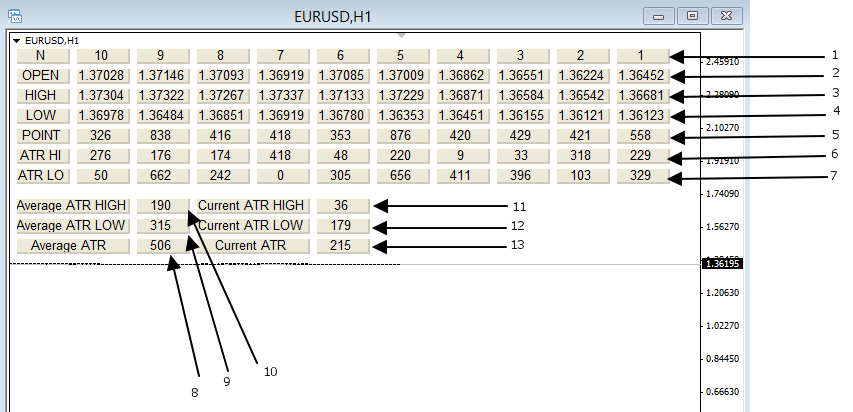Click the Current ATR value 215
This screenshot has height=412, width=853.
[x=343, y=246]
